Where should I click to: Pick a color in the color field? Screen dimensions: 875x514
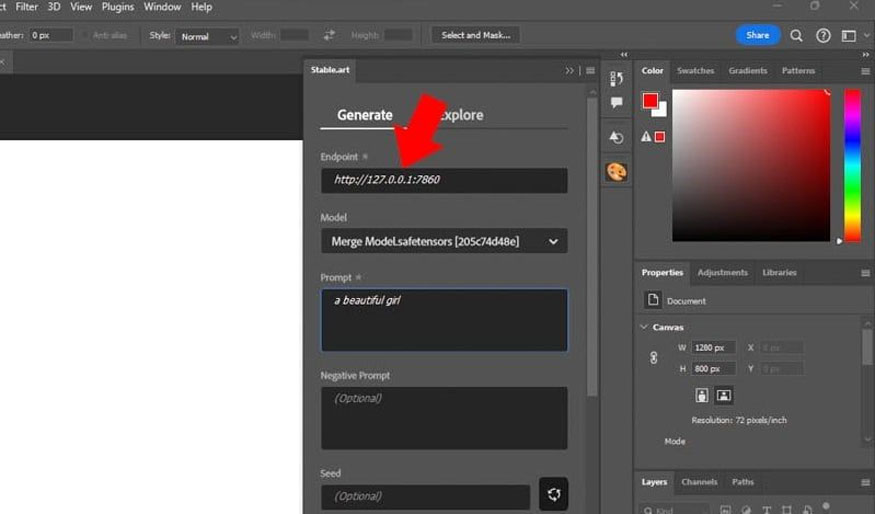pyautogui.click(x=751, y=166)
